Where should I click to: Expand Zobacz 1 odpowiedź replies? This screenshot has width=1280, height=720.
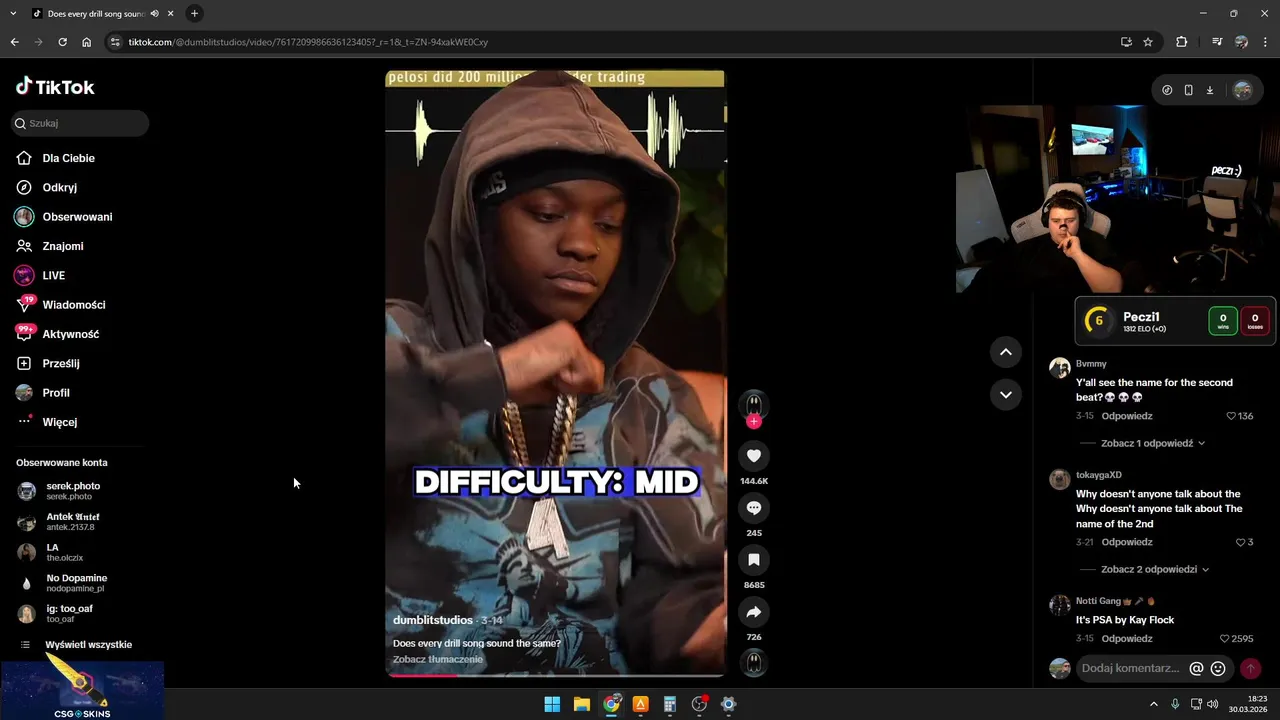tap(1153, 443)
